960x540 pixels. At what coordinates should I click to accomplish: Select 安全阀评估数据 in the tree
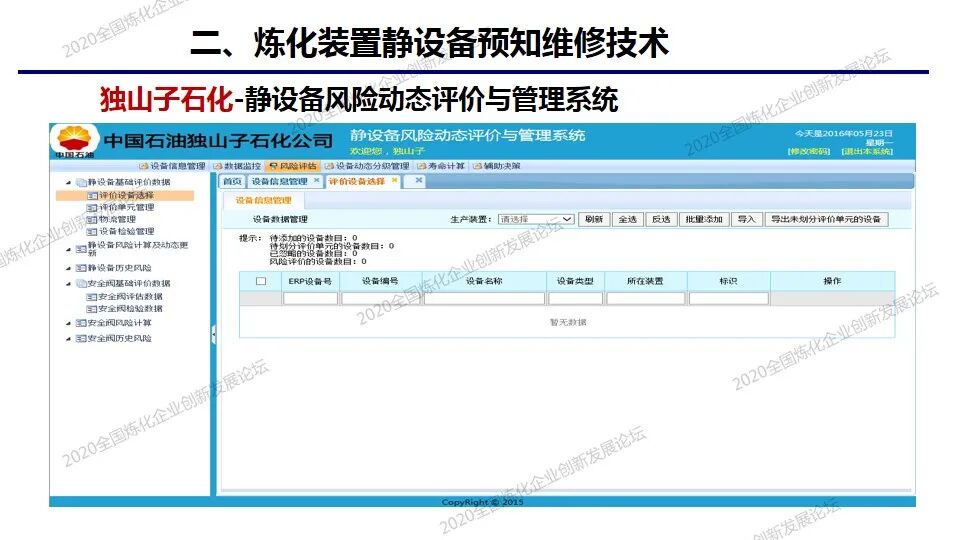tap(130, 296)
